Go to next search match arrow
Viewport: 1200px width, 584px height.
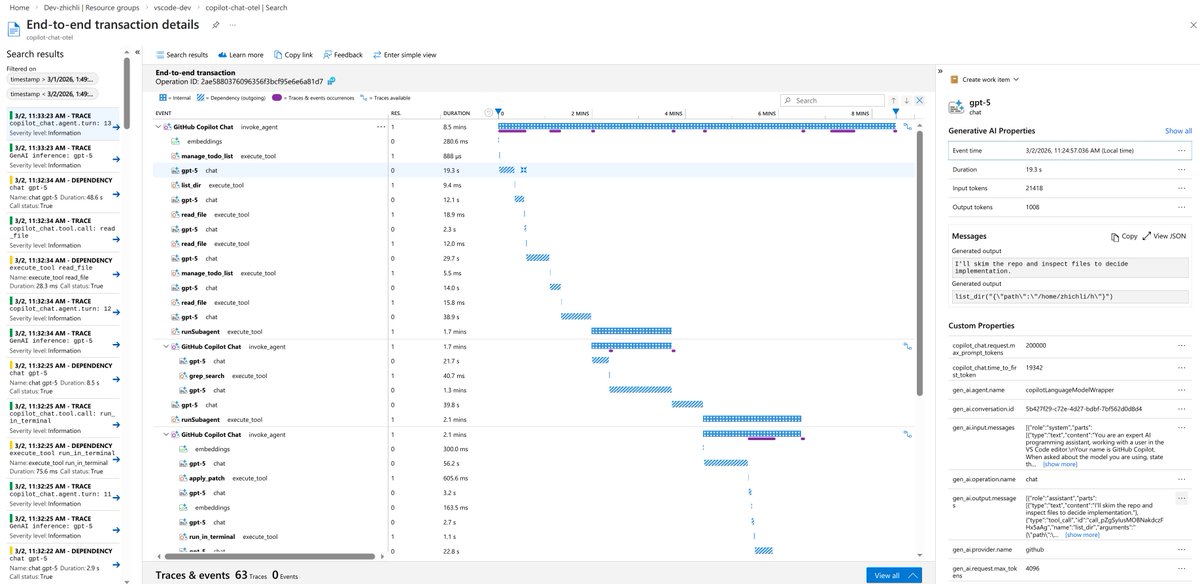906,100
